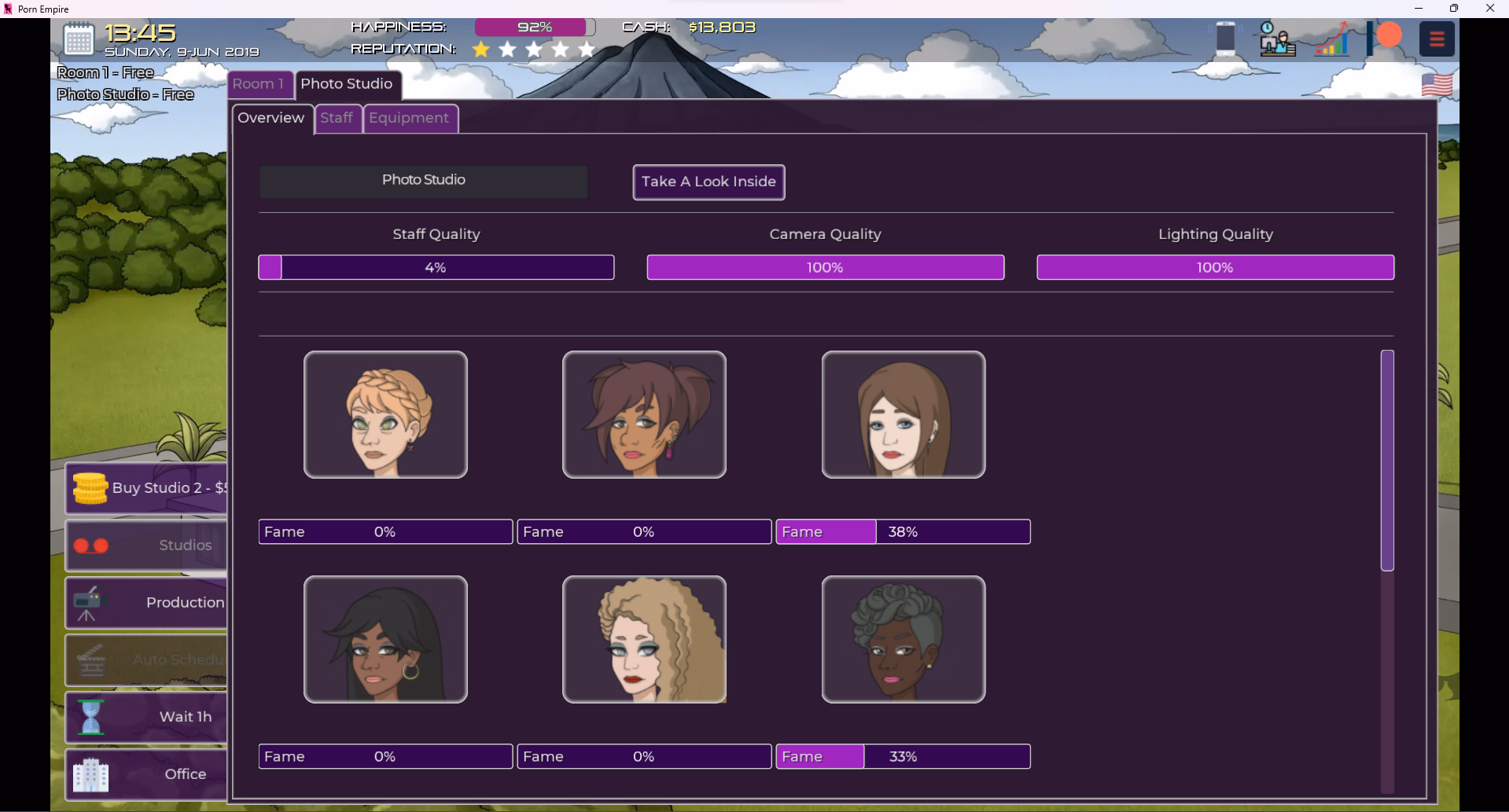The image size is (1509, 812).
Task: Click the staff at desk icon
Action: tap(1277, 39)
